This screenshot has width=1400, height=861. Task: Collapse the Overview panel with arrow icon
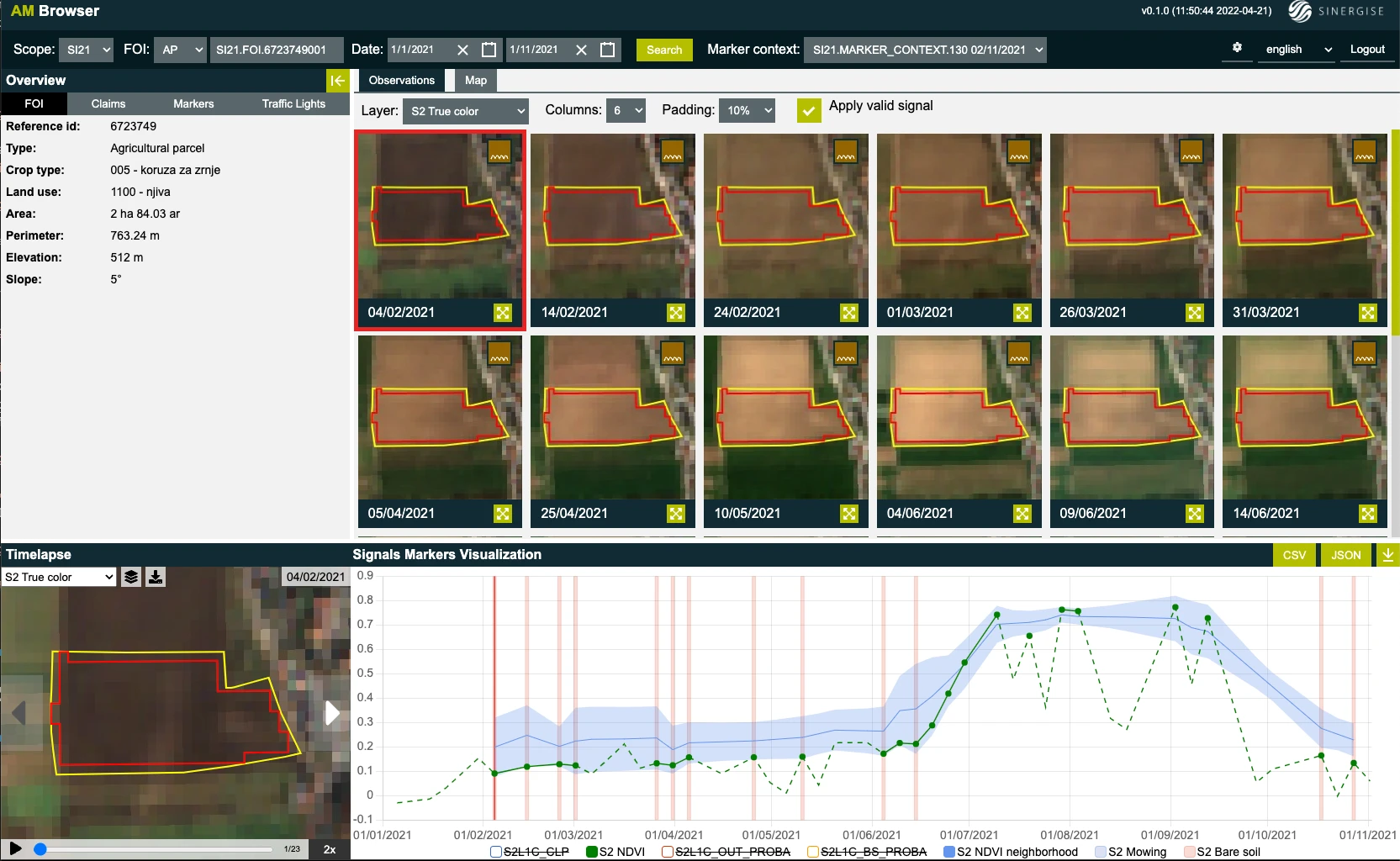point(337,81)
